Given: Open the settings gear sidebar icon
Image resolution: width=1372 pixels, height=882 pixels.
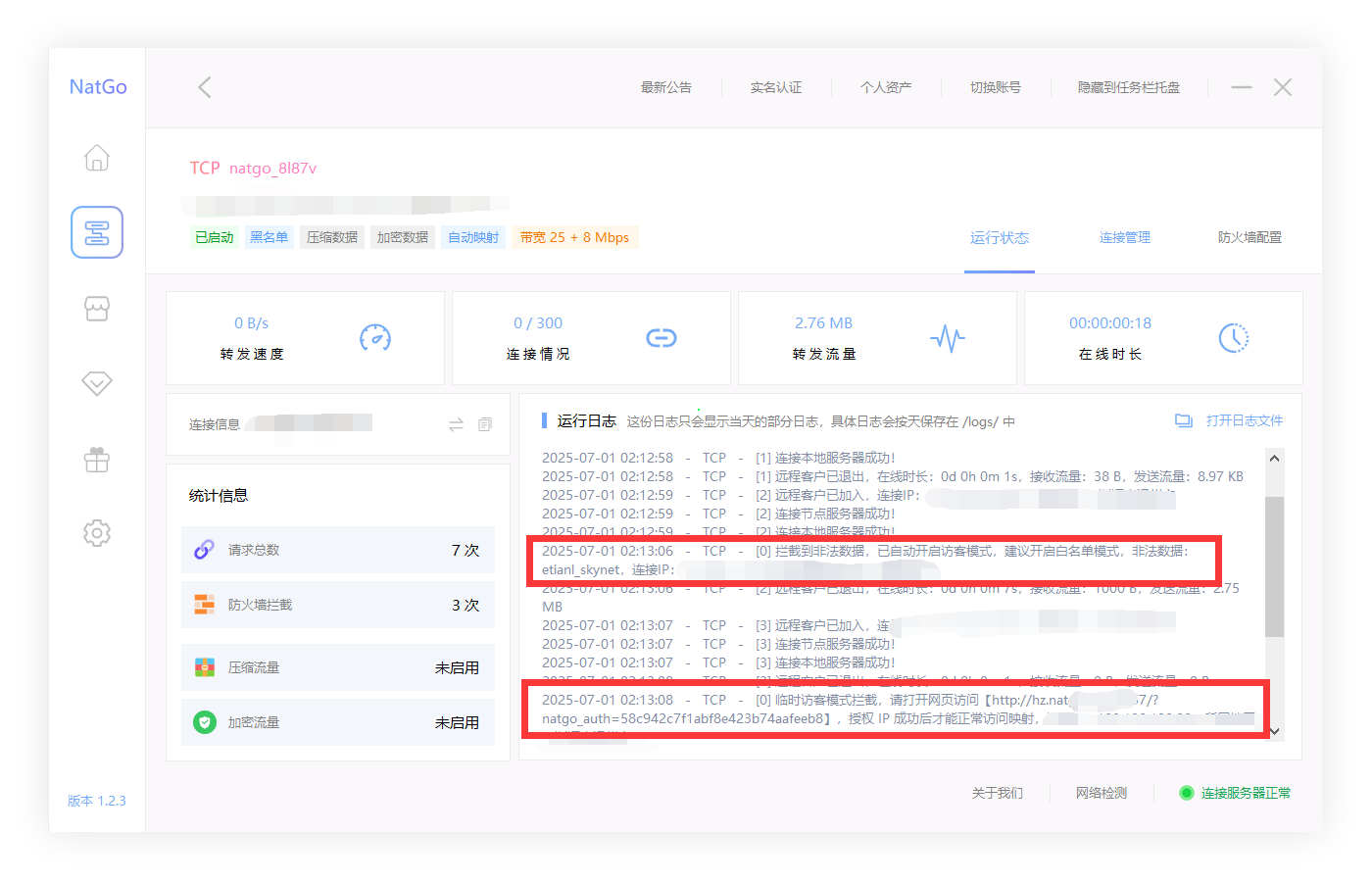Looking at the screenshot, I should click(97, 533).
